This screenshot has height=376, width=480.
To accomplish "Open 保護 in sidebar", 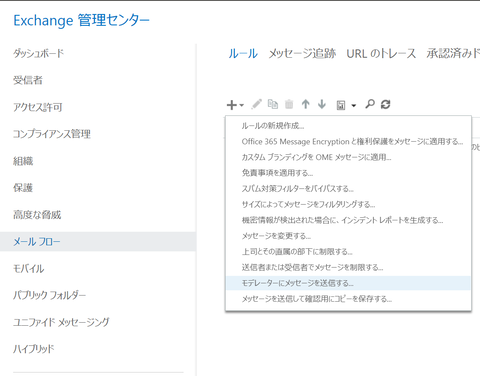I will pyautogui.click(x=23, y=188).
